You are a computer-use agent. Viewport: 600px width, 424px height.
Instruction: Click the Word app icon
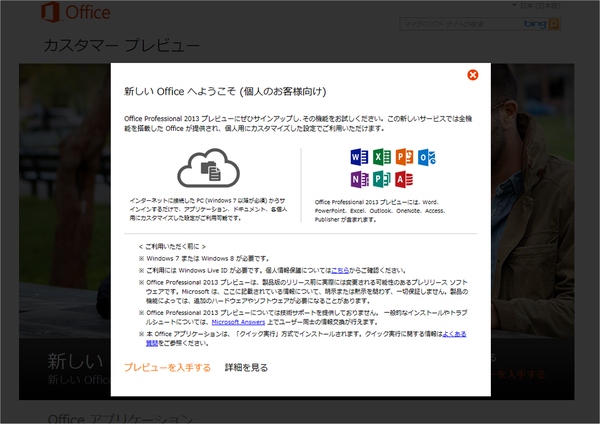pos(359,157)
